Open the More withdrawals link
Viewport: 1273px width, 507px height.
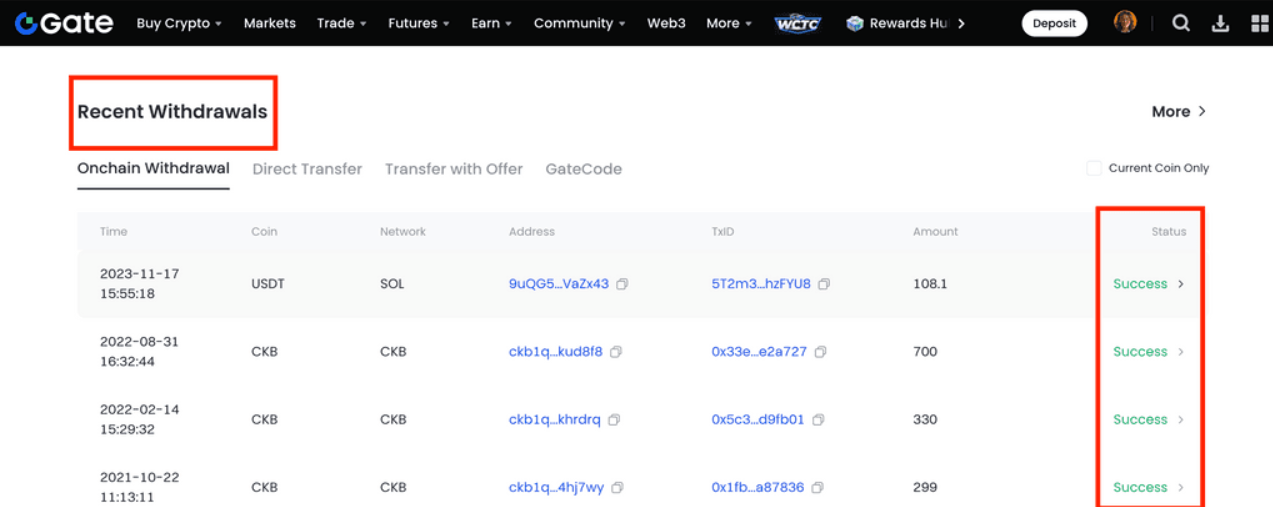[1178, 111]
